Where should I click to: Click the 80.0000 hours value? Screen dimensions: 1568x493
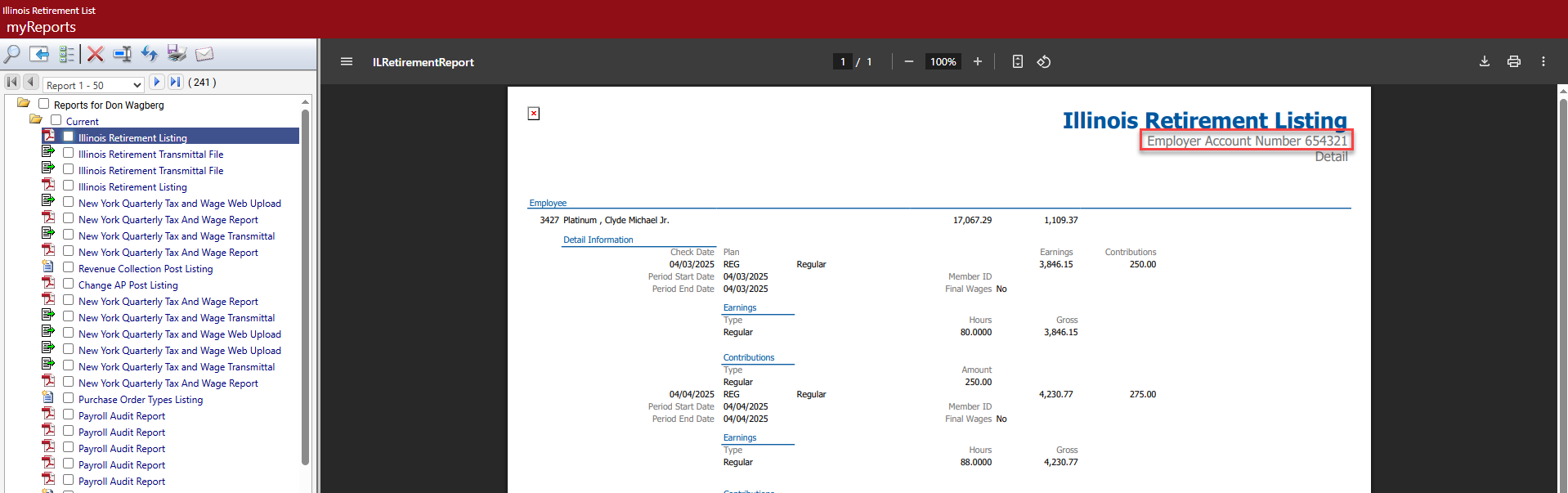(976, 332)
